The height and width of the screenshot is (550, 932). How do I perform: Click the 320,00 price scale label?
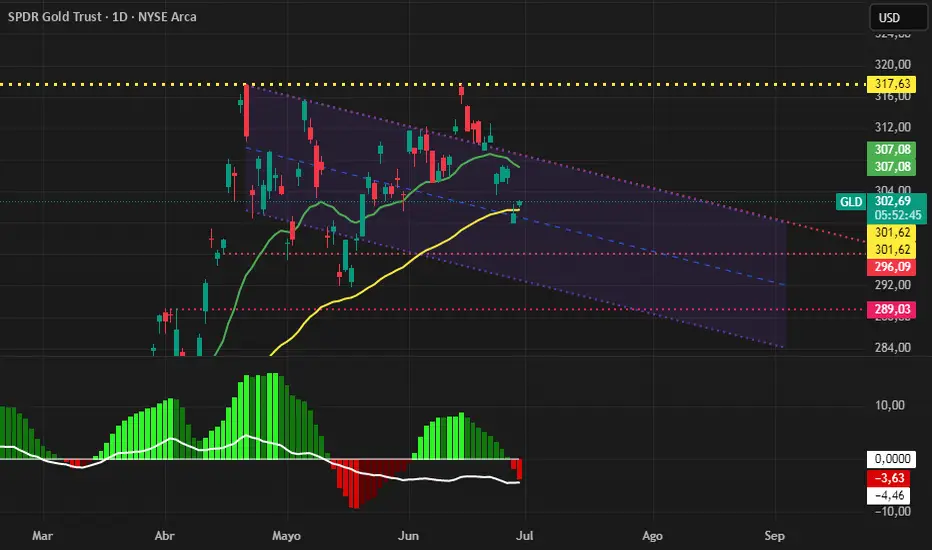(892, 64)
